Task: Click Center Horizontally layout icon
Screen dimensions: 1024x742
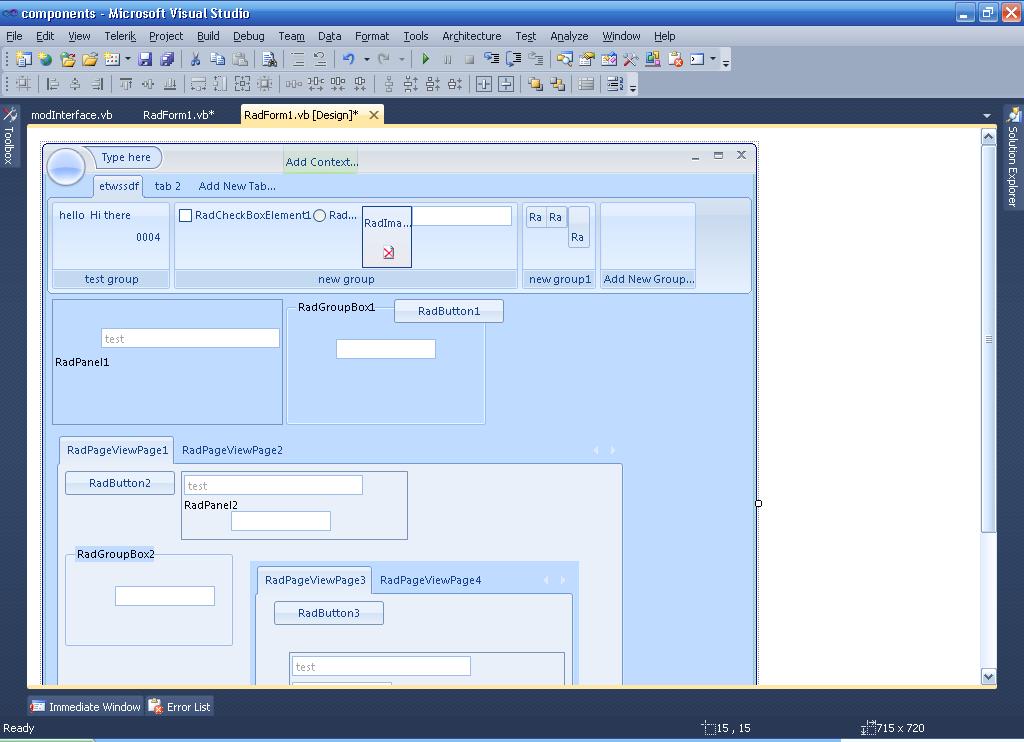Action: [x=484, y=84]
